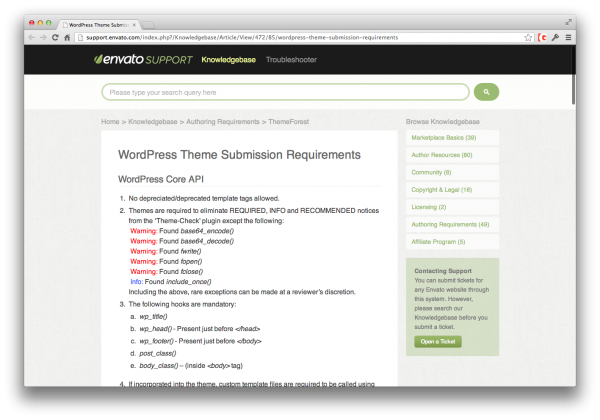Click the browser forward arrow
The height and width of the screenshot is (420, 600).
[43, 37]
